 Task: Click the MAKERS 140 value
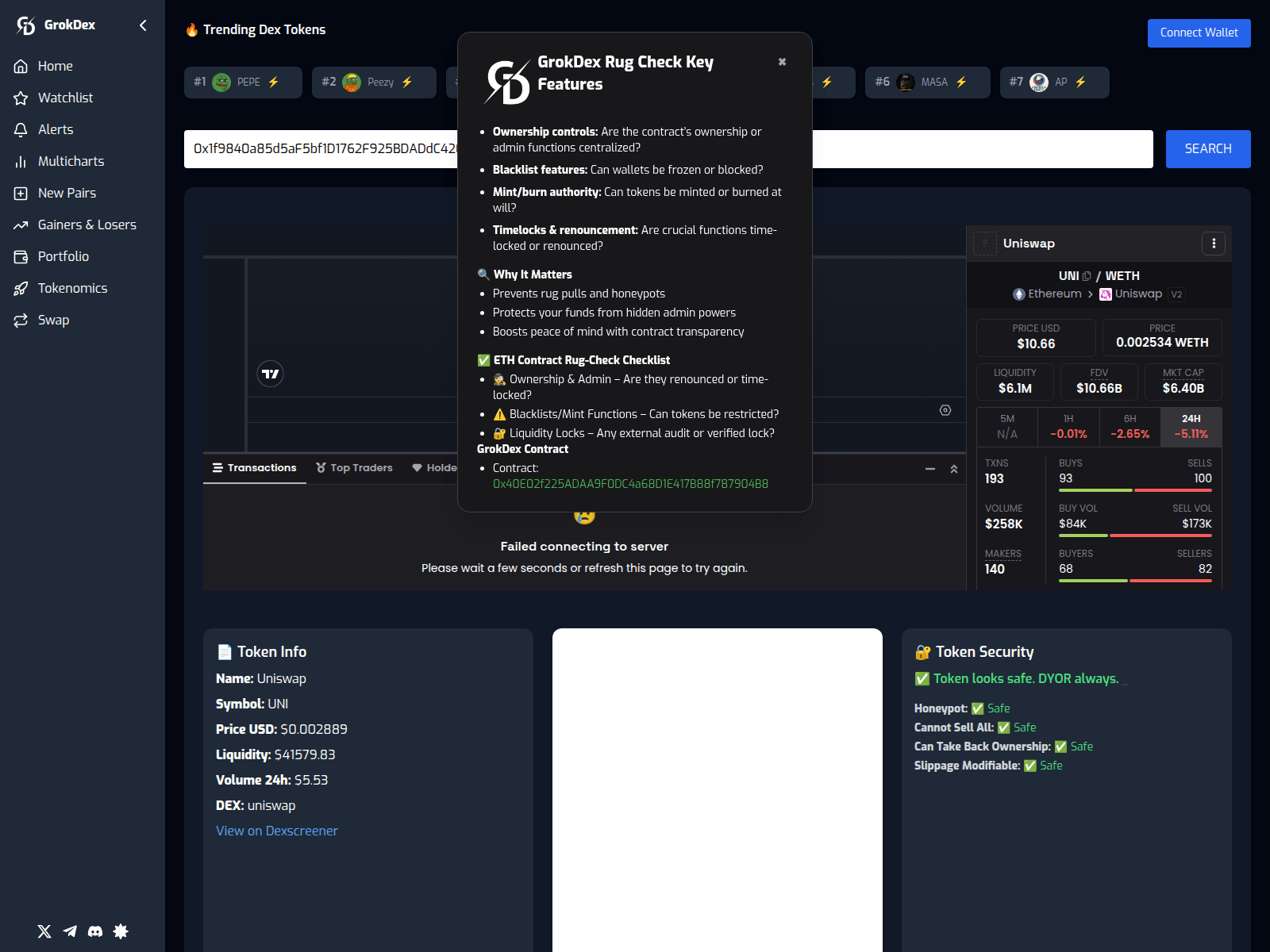(995, 569)
